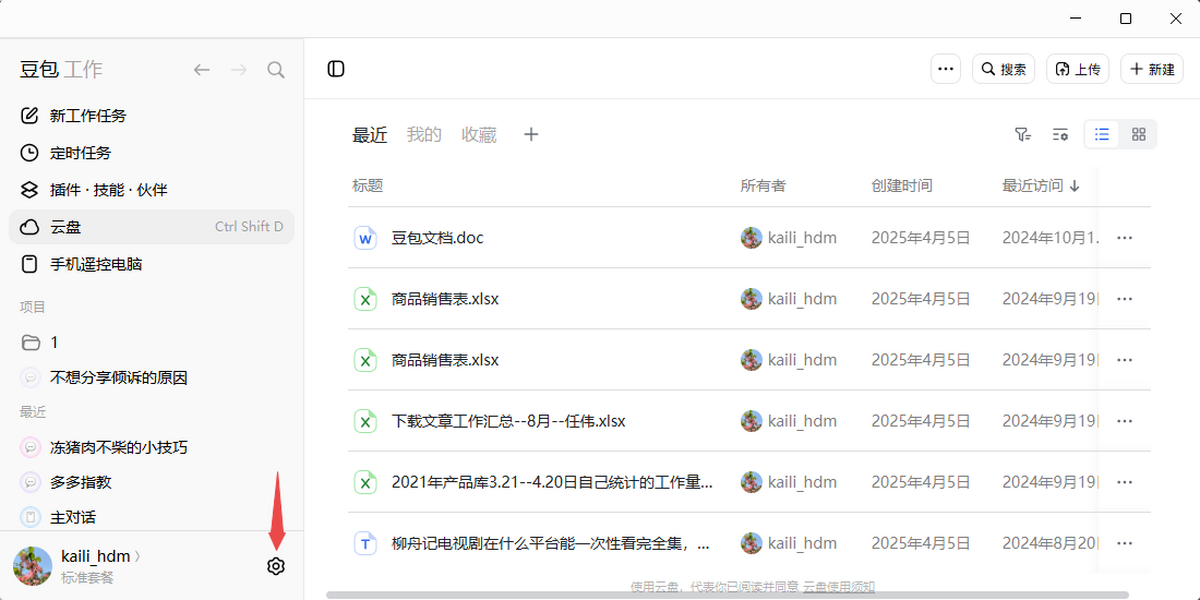Switch to grid view
The image size is (1200, 600).
click(1138, 134)
